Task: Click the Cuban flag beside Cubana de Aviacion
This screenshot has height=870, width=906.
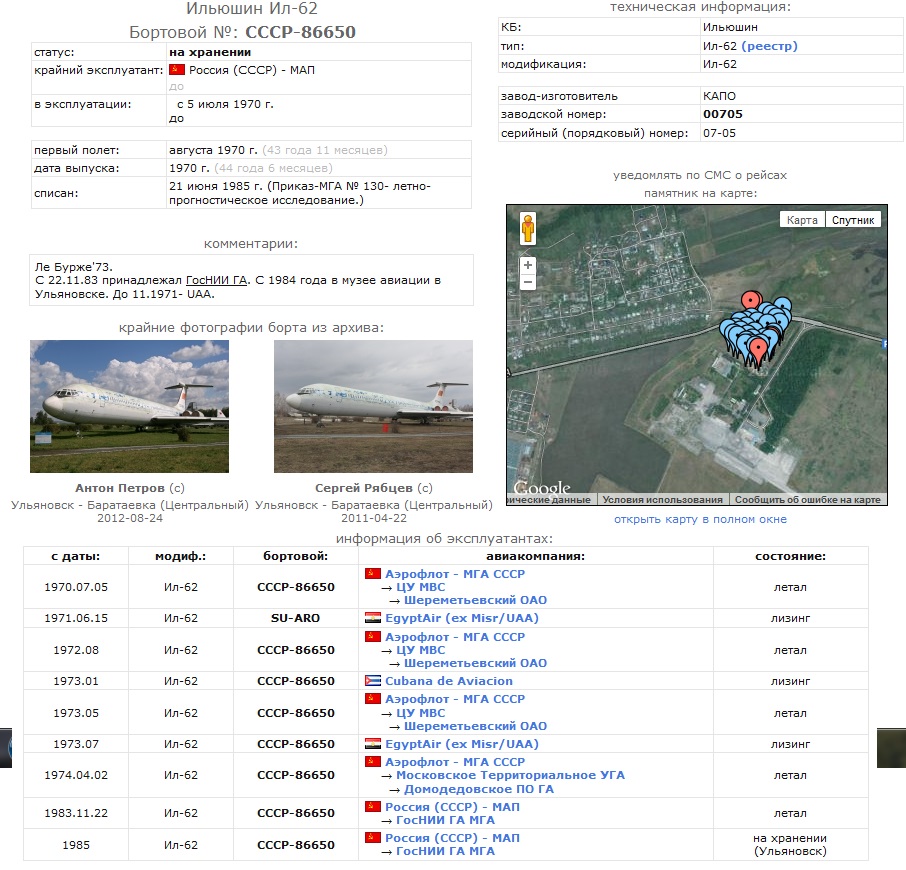Action: 372,681
